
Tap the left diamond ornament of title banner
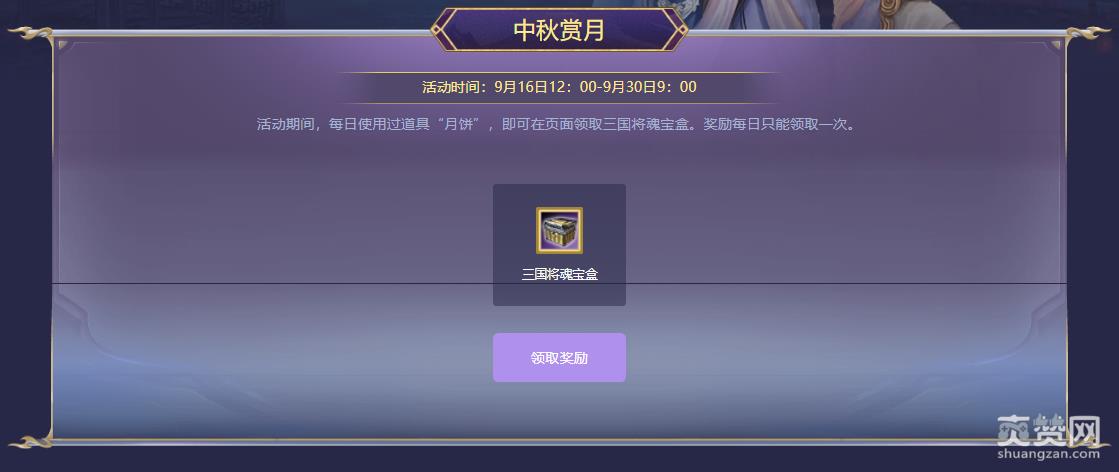click(x=437, y=30)
